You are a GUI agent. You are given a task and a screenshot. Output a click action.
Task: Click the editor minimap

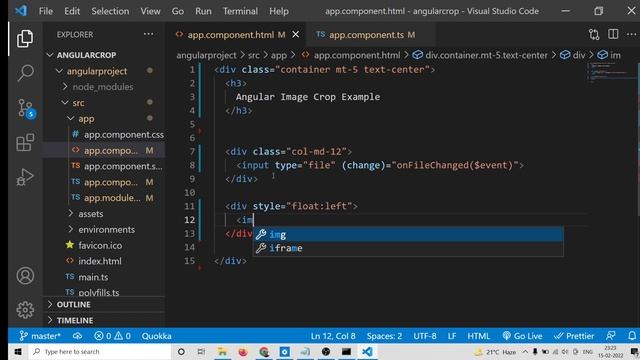(x=611, y=72)
